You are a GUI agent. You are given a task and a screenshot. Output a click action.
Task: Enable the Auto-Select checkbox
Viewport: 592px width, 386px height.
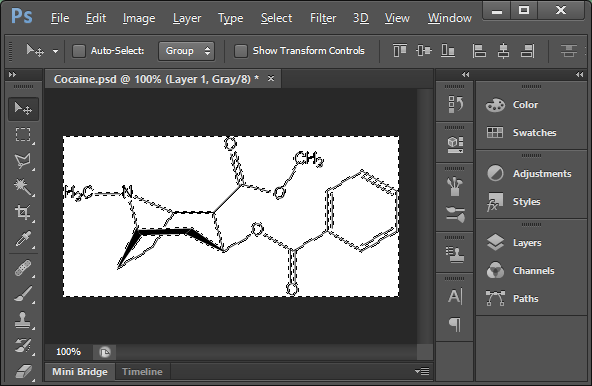click(x=79, y=51)
